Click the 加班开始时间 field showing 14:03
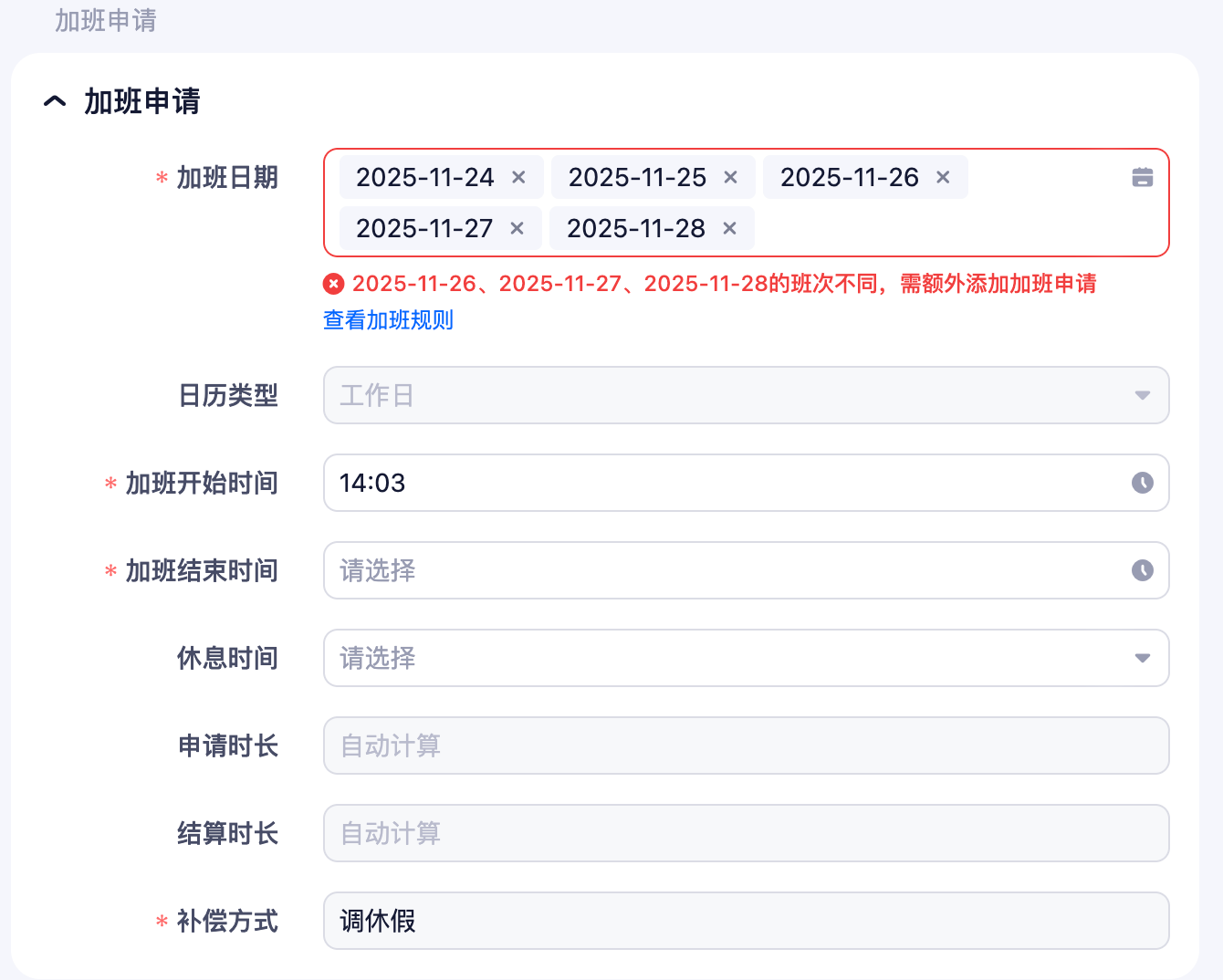Viewport: 1223px width, 980px height. (x=721, y=483)
